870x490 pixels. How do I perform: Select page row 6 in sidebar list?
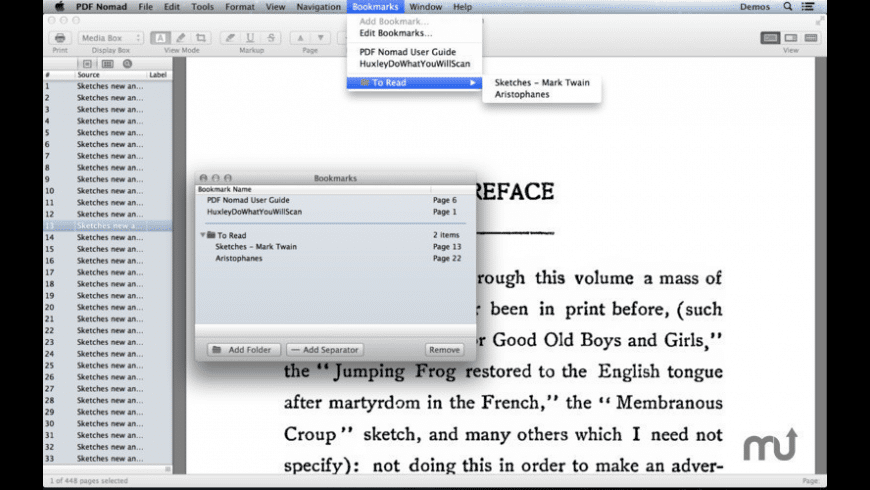(x=108, y=144)
